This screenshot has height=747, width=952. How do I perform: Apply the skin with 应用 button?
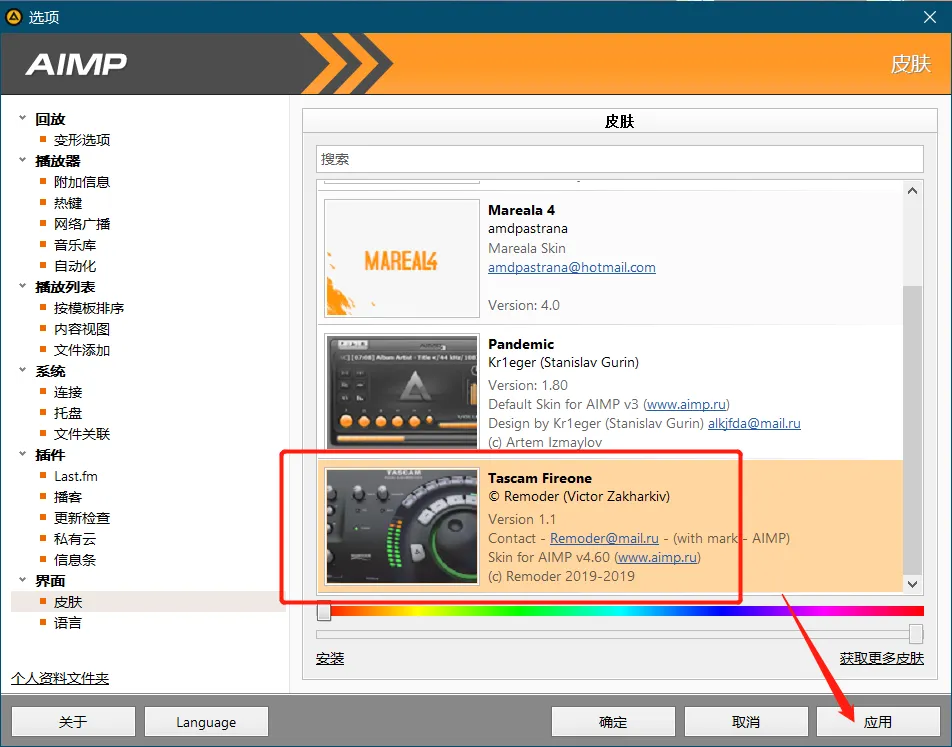(878, 721)
